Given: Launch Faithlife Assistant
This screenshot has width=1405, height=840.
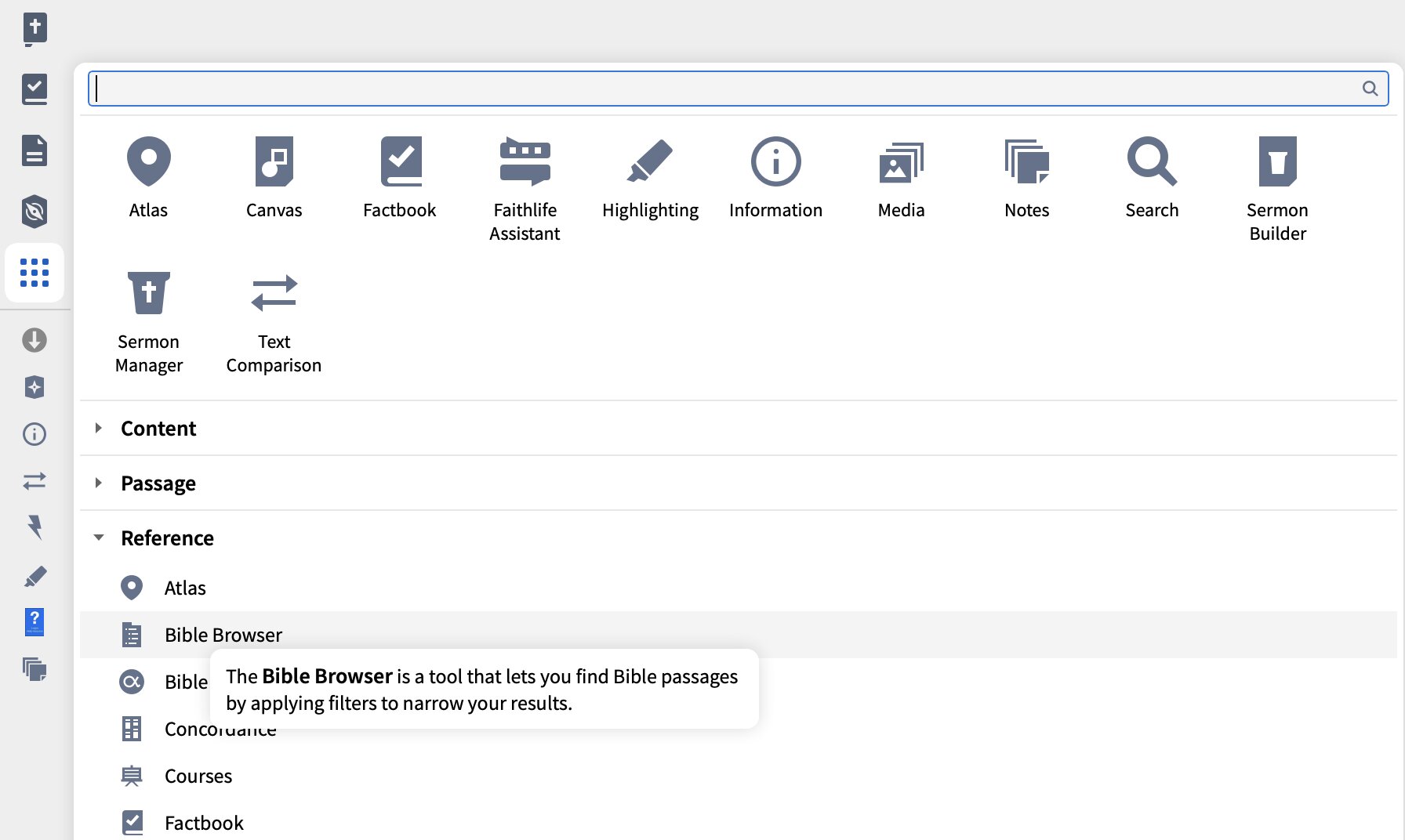Looking at the screenshot, I should 525,189.
